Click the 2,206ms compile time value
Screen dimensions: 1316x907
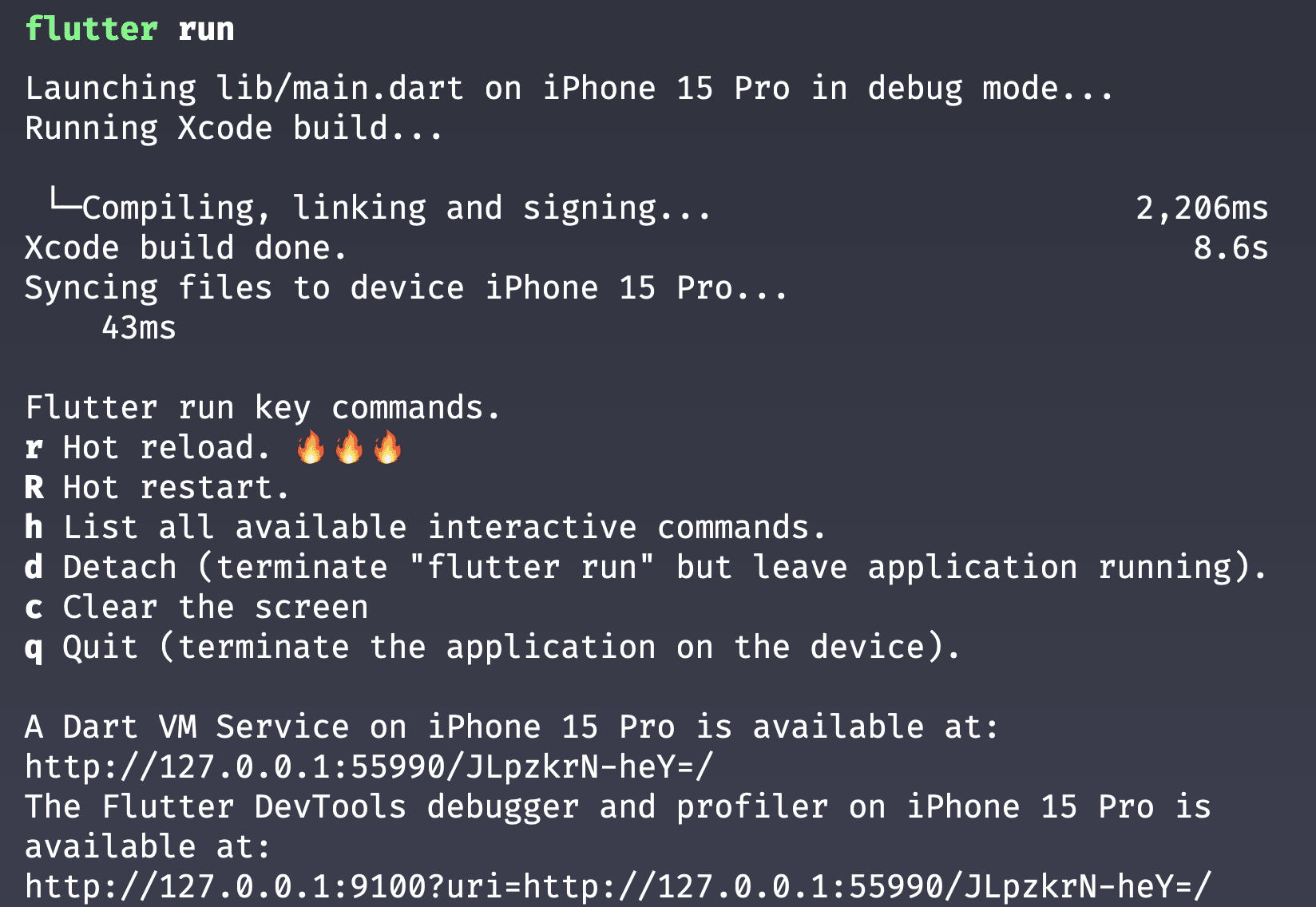[1202, 208]
